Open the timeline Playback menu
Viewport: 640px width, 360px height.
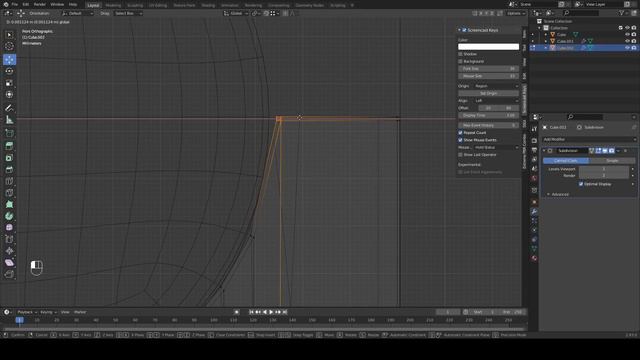pos(27,312)
